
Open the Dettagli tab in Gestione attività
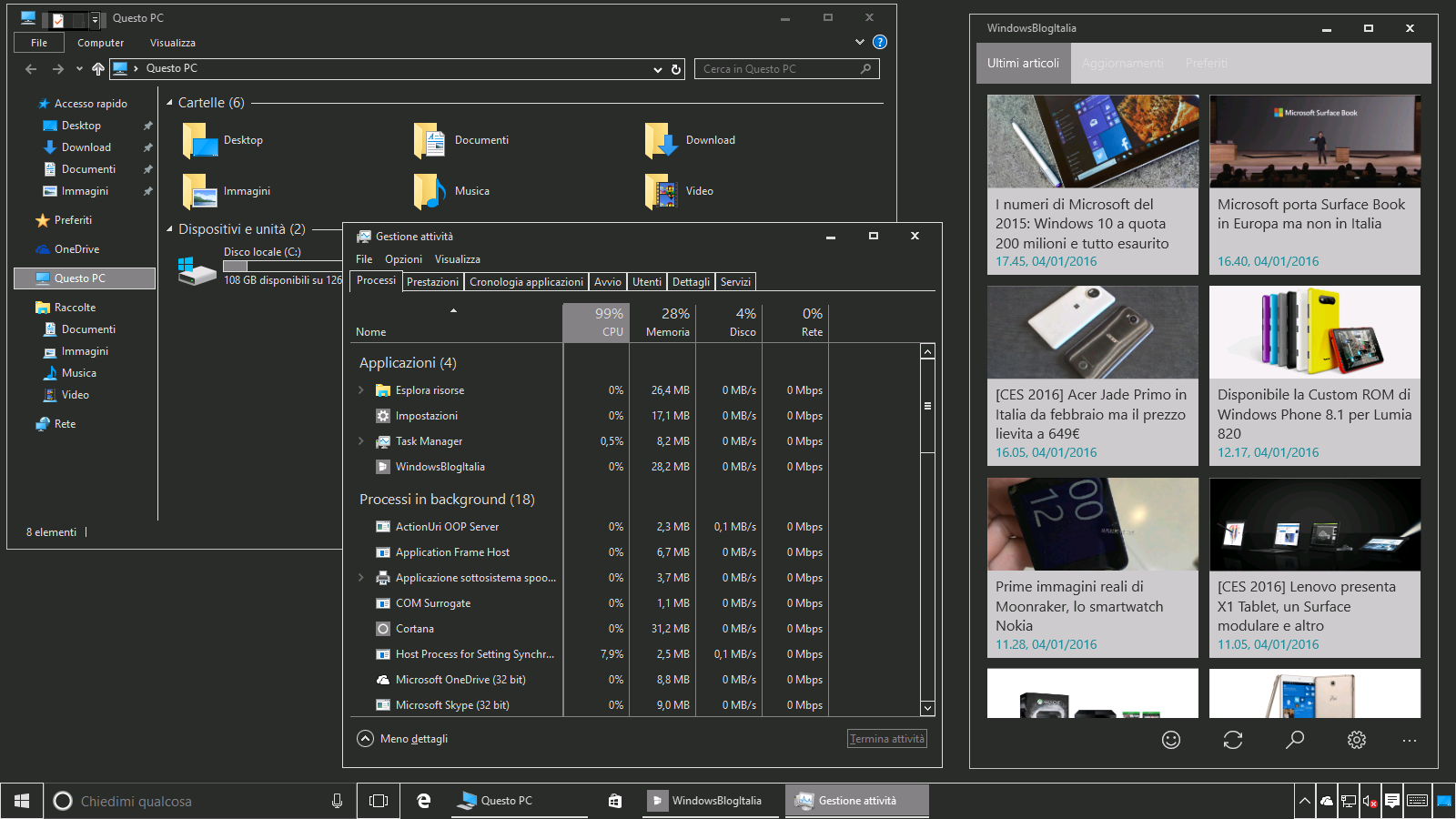click(691, 282)
